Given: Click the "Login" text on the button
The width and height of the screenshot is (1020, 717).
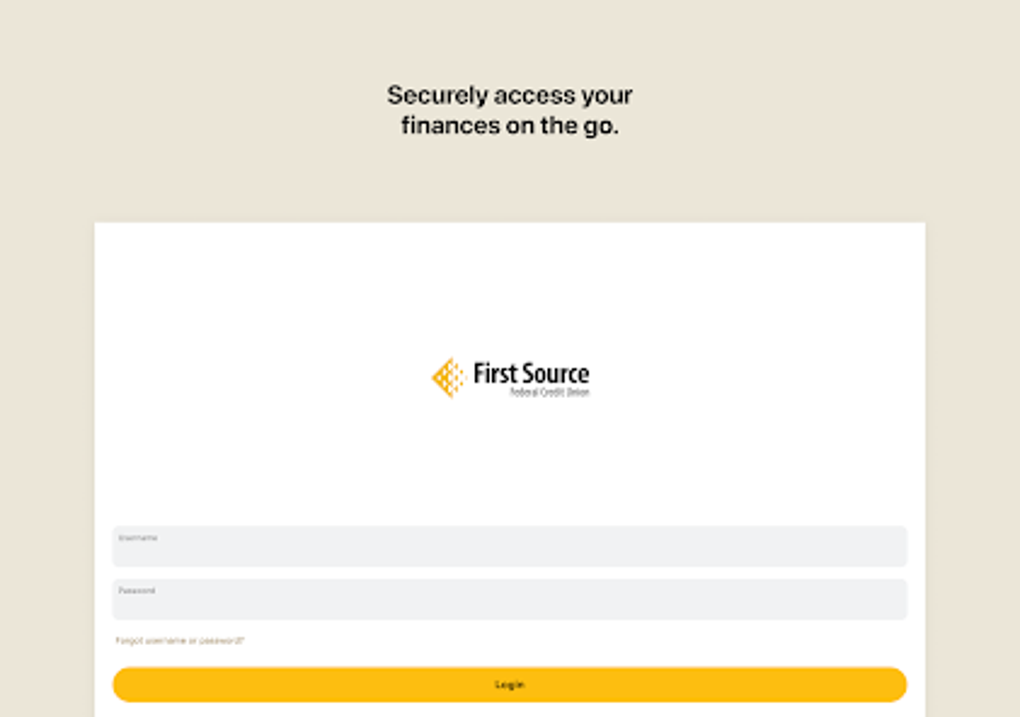Looking at the screenshot, I should [x=510, y=685].
